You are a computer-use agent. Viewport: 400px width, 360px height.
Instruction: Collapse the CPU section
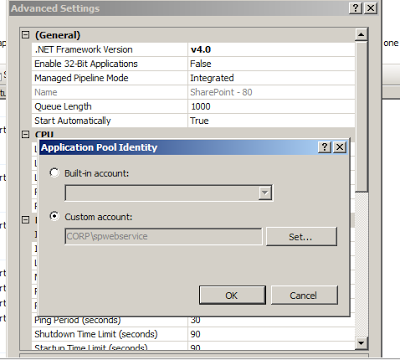(26, 134)
